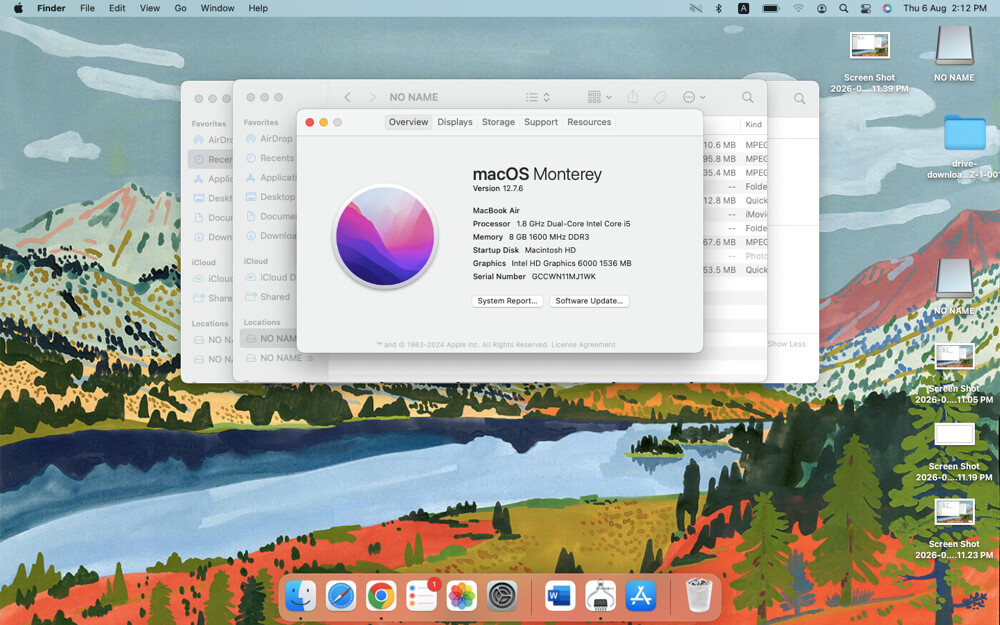Viewport: 1000px width, 625px height.
Task: Click the date and time in menu bar
Action: (945, 8)
